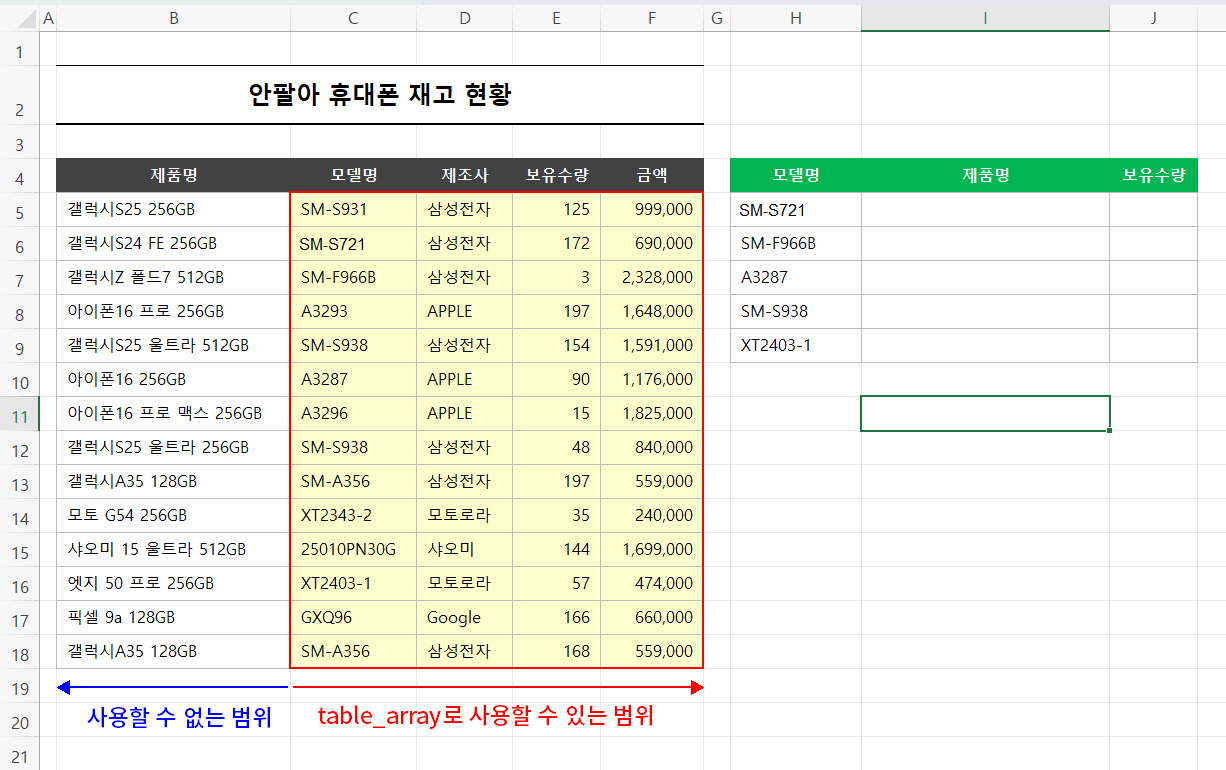Viewport: 1226px width, 770px height.
Task: Select the cell 픽셀 9a 128GB
Action: (174, 618)
